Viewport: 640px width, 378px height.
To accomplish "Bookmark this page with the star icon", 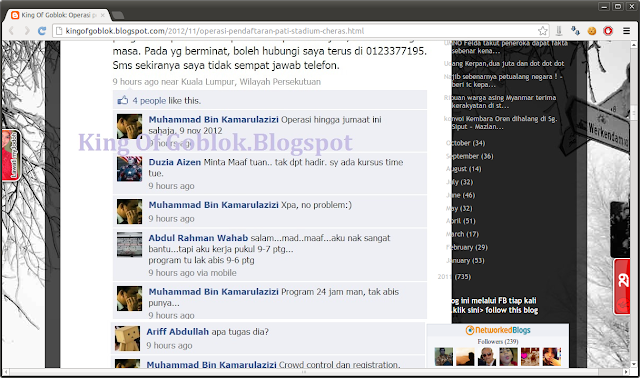I will (542, 31).
